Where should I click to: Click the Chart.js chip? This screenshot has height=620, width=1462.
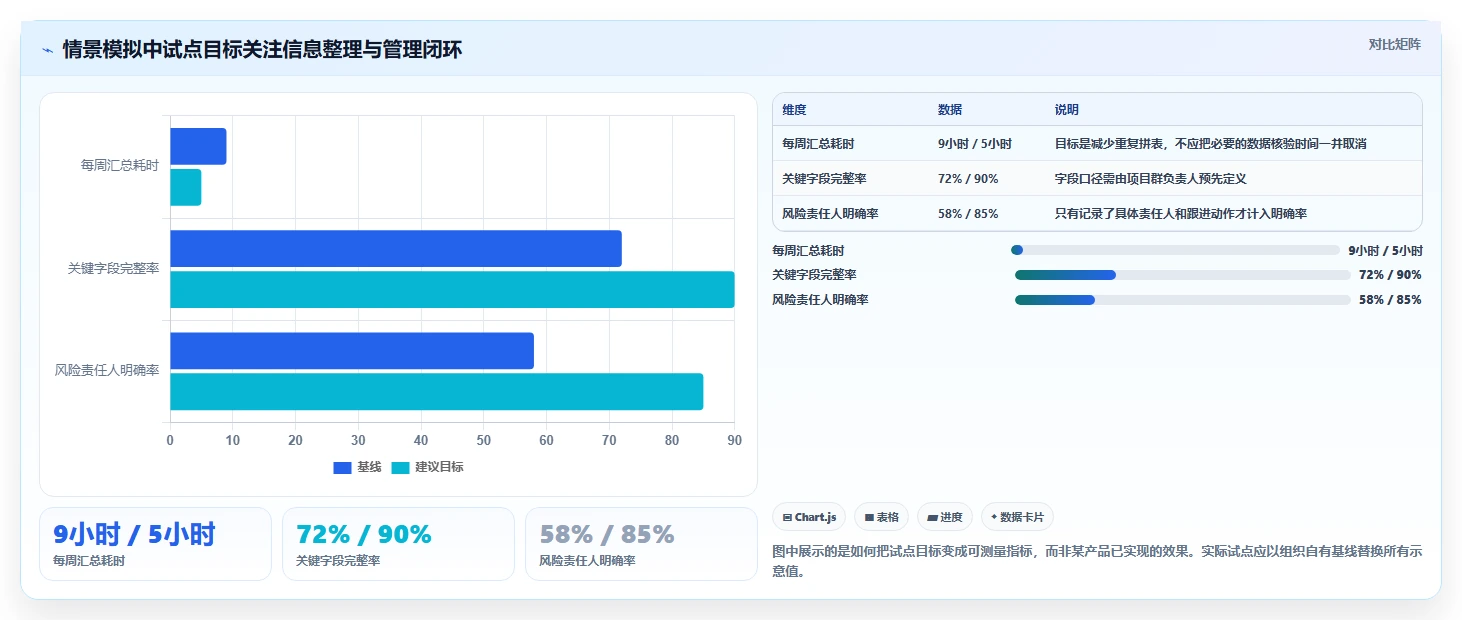coord(809,517)
